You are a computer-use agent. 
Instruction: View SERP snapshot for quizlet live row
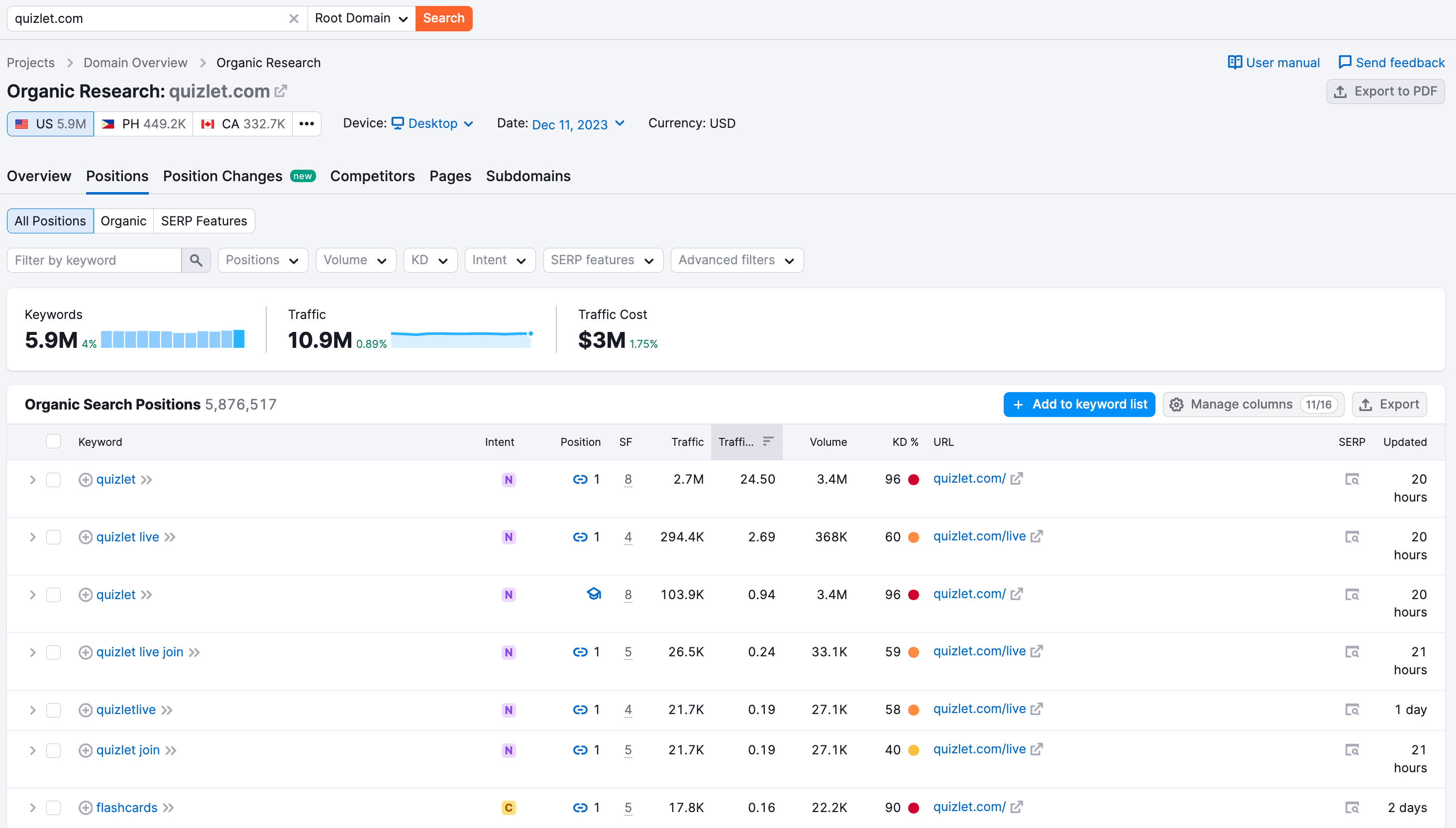coord(1352,537)
